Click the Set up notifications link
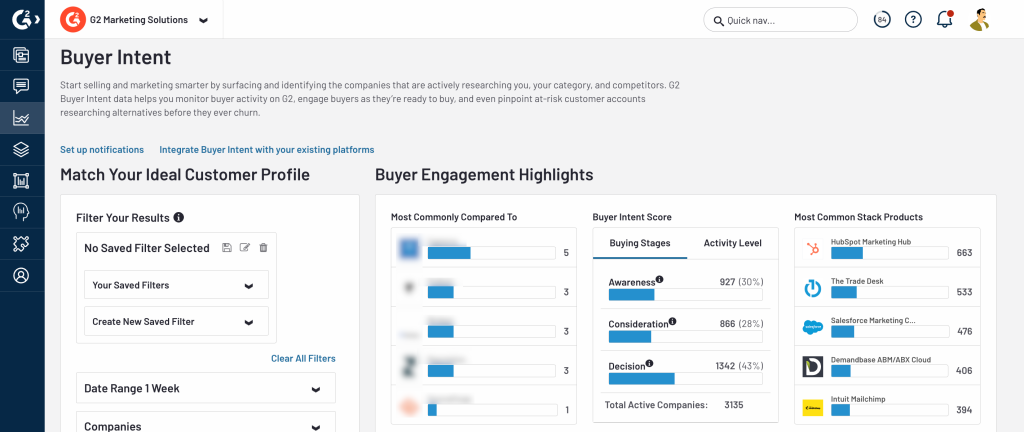The image size is (1024, 432). click(102, 150)
